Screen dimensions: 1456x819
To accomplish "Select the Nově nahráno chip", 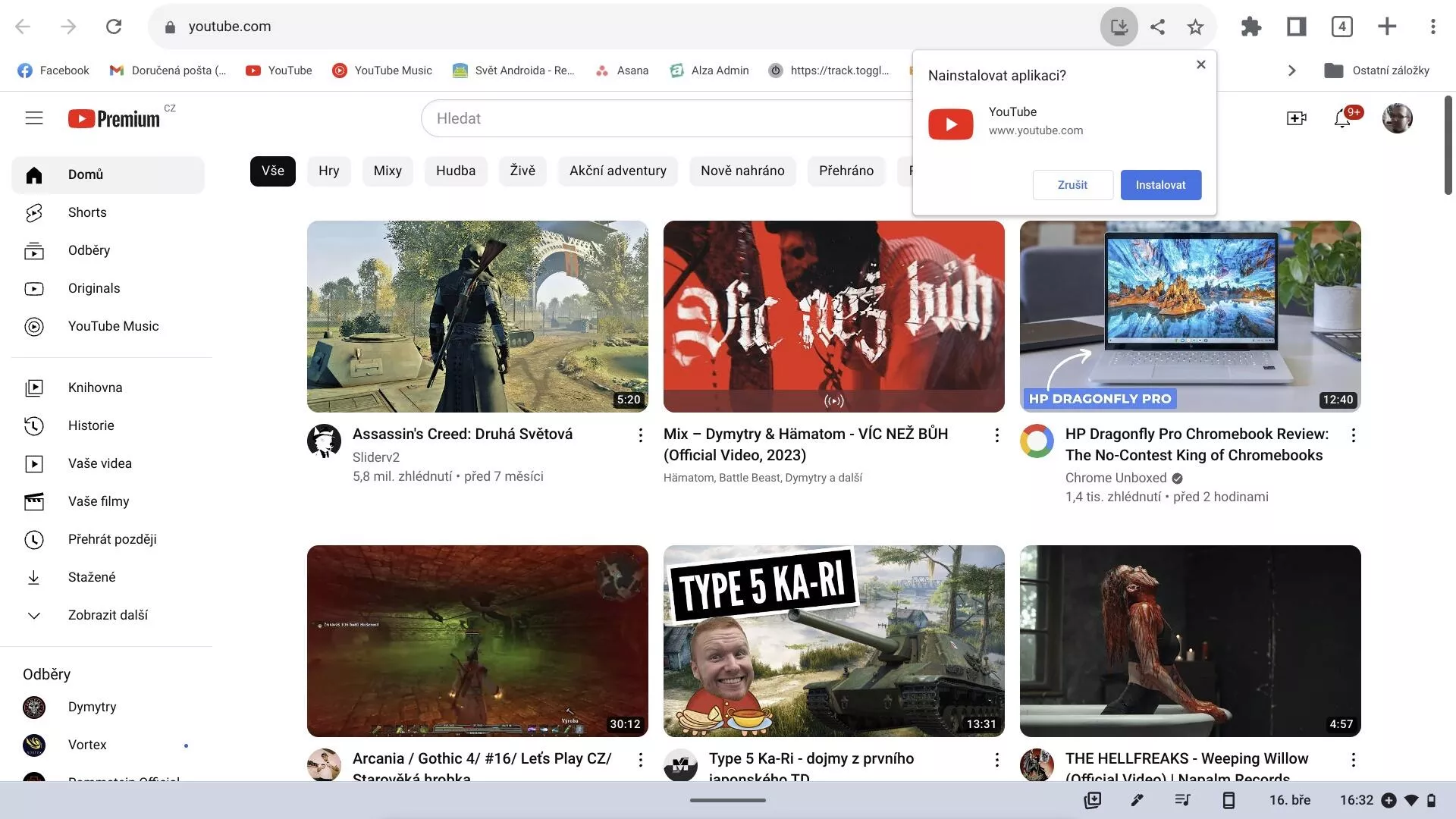I will click(742, 171).
